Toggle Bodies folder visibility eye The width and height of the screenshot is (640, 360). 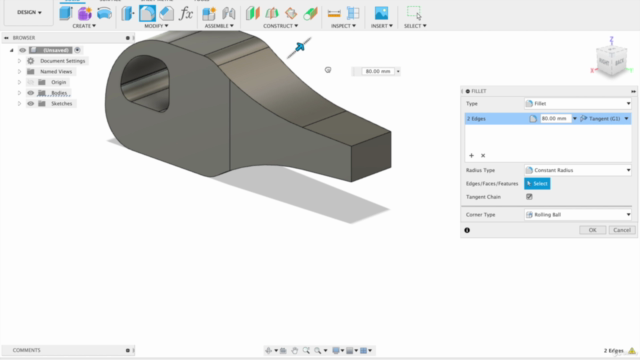(x=31, y=93)
